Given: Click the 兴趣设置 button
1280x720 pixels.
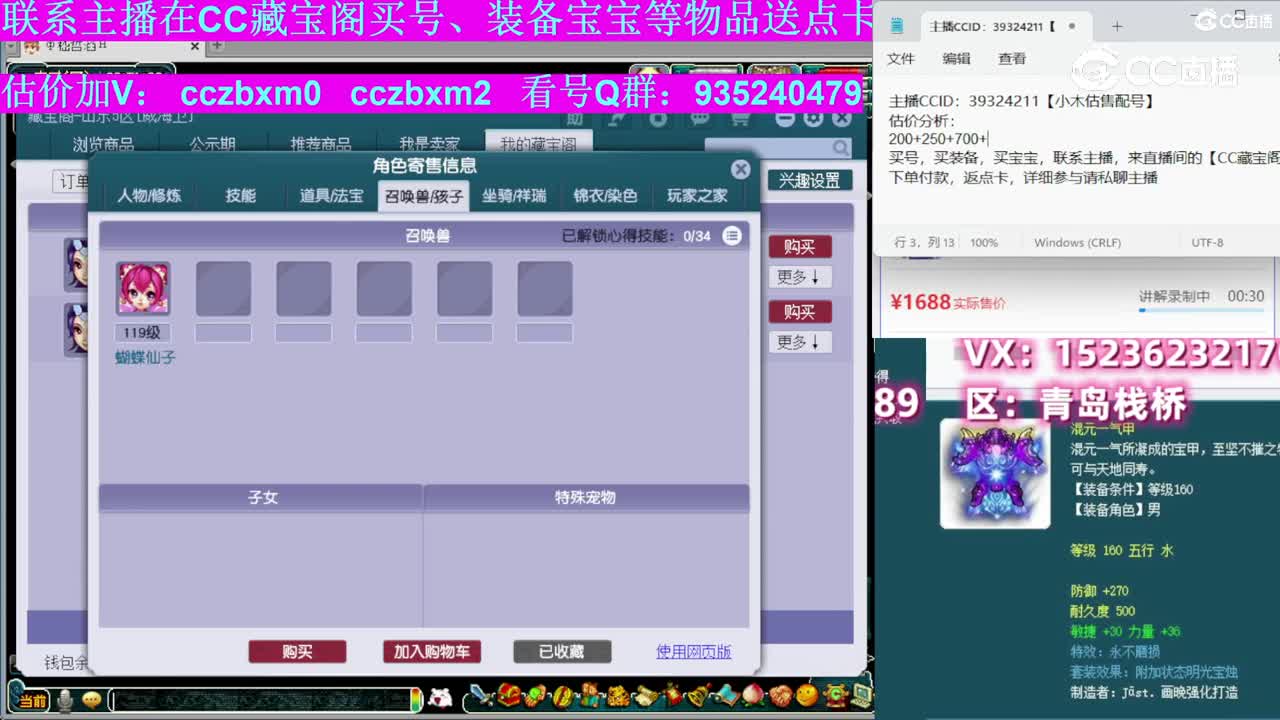Looking at the screenshot, I should [x=810, y=181].
